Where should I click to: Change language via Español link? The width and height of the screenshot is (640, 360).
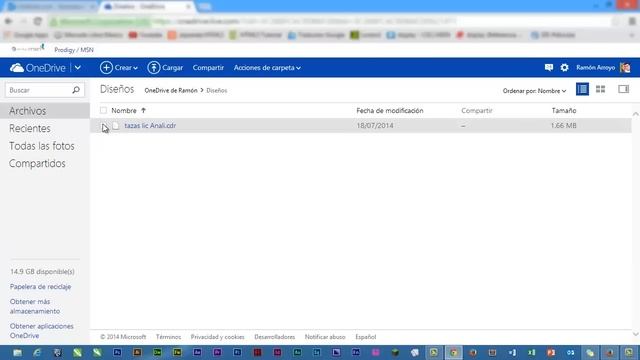pos(365,337)
